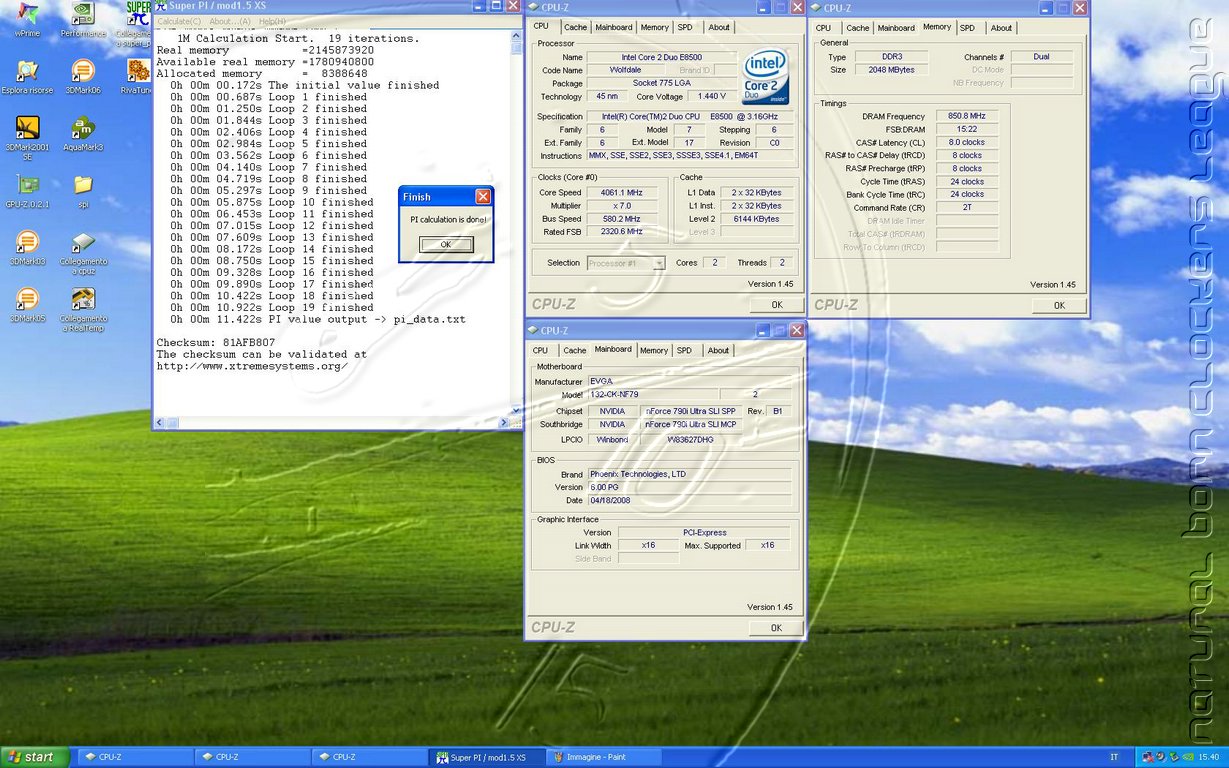Open Mainboard tab in CPU-Z timings window
The height and width of the screenshot is (768, 1229).
tap(896, 28)
